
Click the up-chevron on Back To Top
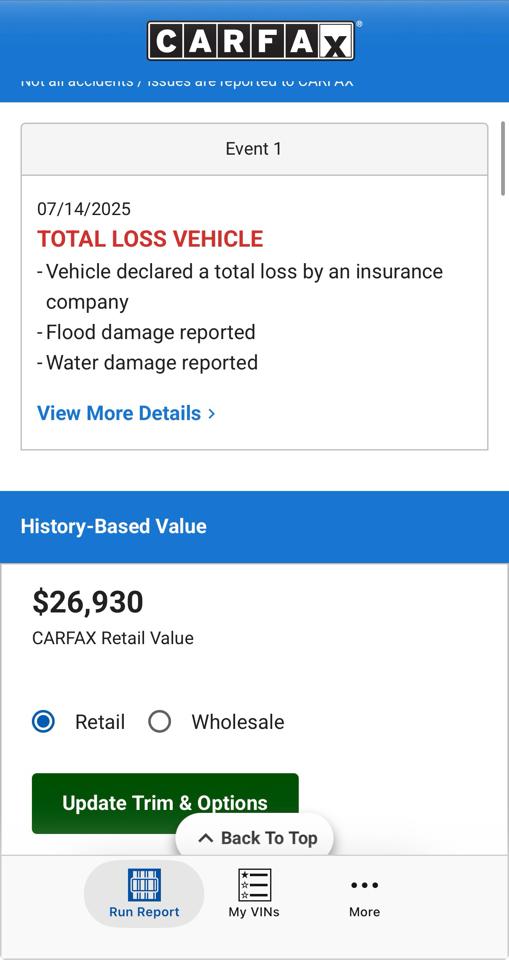[206, 838]
